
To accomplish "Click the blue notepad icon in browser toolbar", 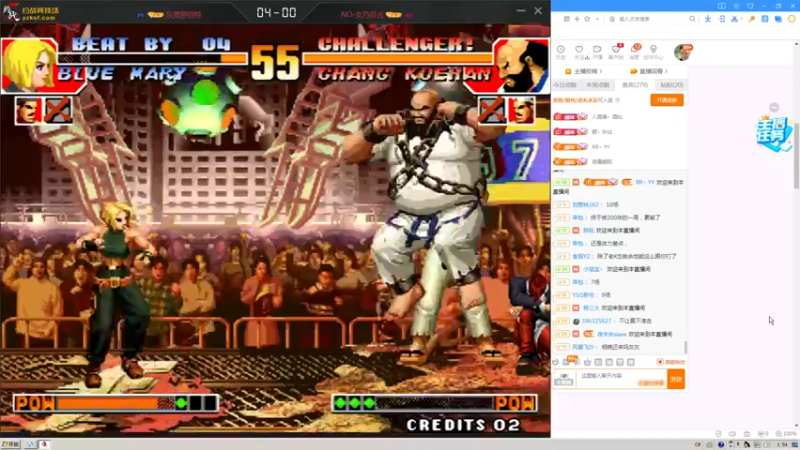I will [x=764, y=19].
